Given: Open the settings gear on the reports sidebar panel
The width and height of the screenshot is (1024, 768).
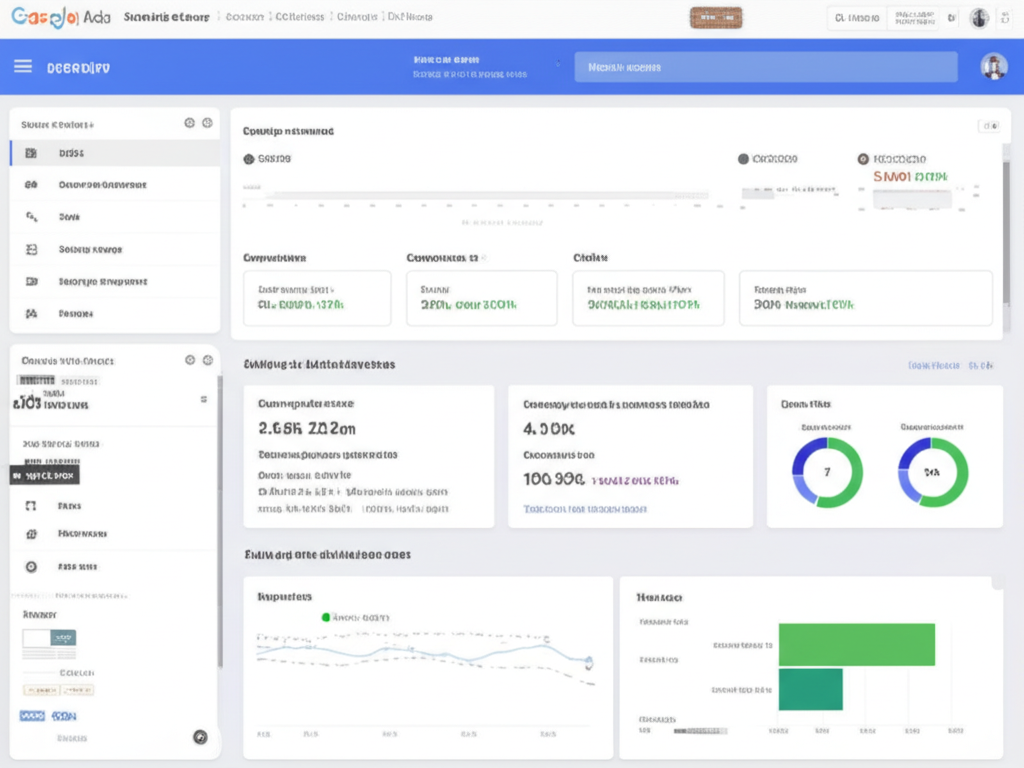Looking at the screenshot, I should click(189, 122).
